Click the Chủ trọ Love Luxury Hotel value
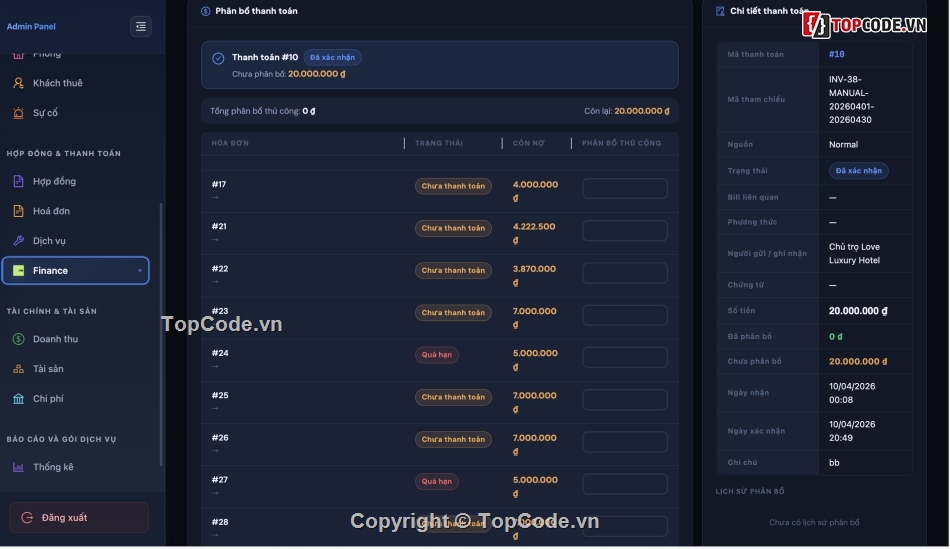Viewport: 950px width, 549px height. (854, 254)
